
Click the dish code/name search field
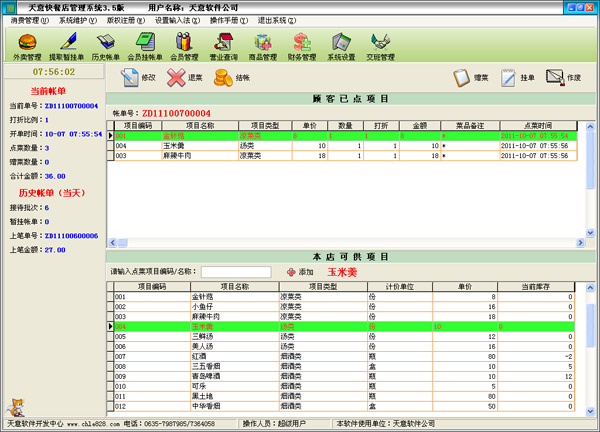tap(235, 271)
